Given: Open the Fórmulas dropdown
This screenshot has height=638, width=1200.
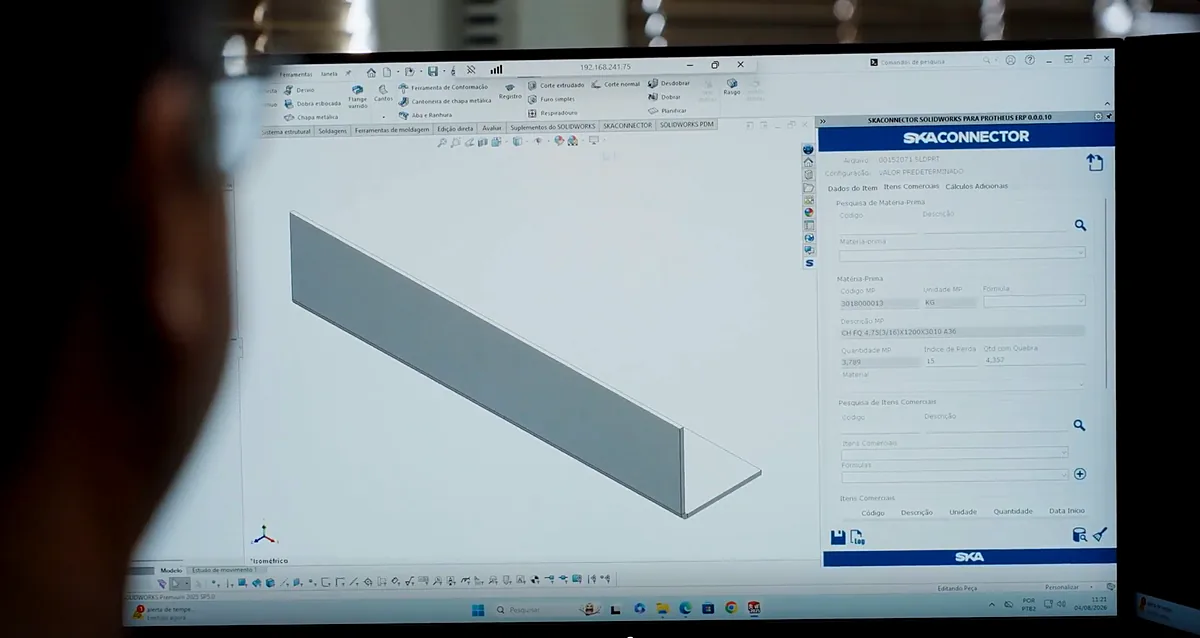Looking at the screenshot, I should [x=954, y=475].
